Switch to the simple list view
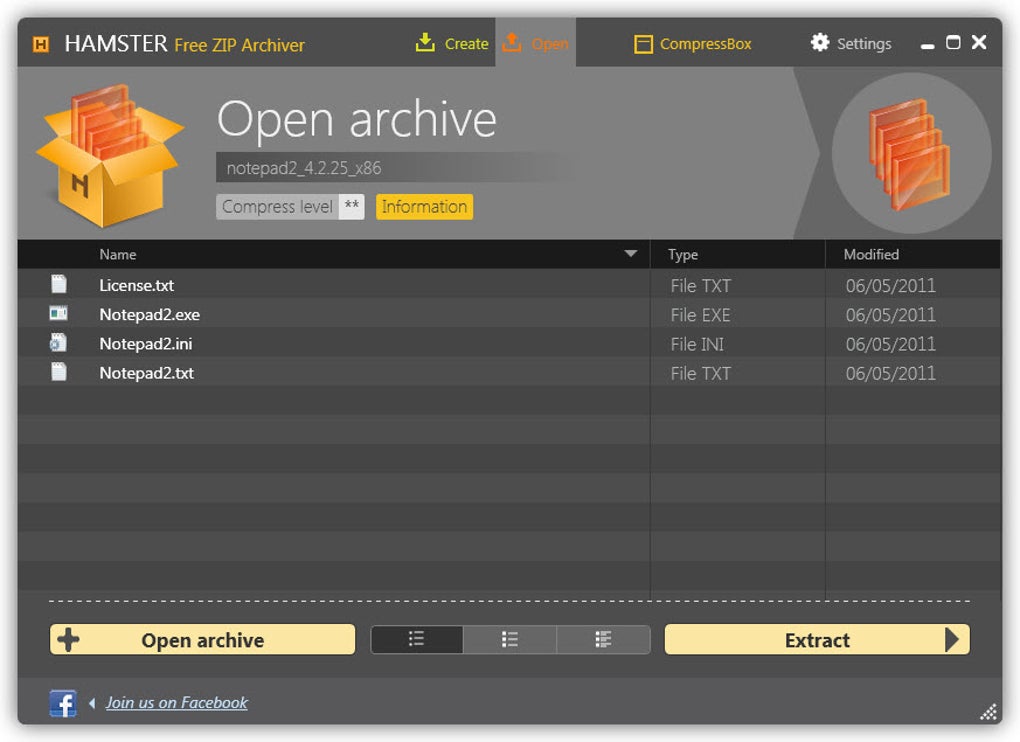 416,639
